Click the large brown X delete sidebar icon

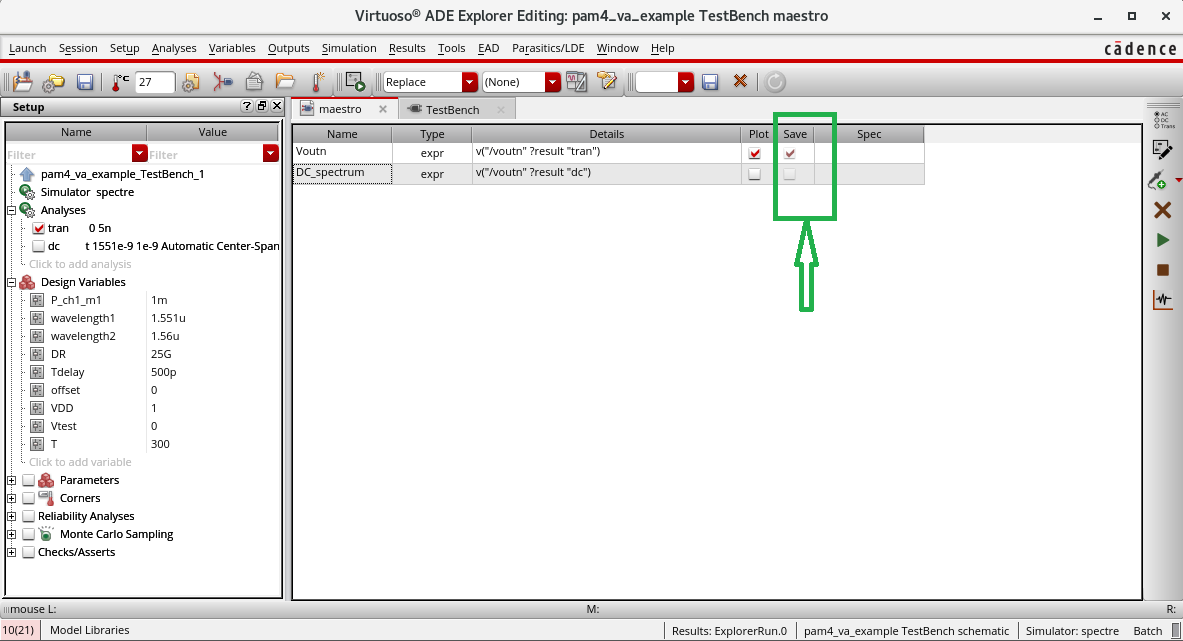[x=1163, y=210]
